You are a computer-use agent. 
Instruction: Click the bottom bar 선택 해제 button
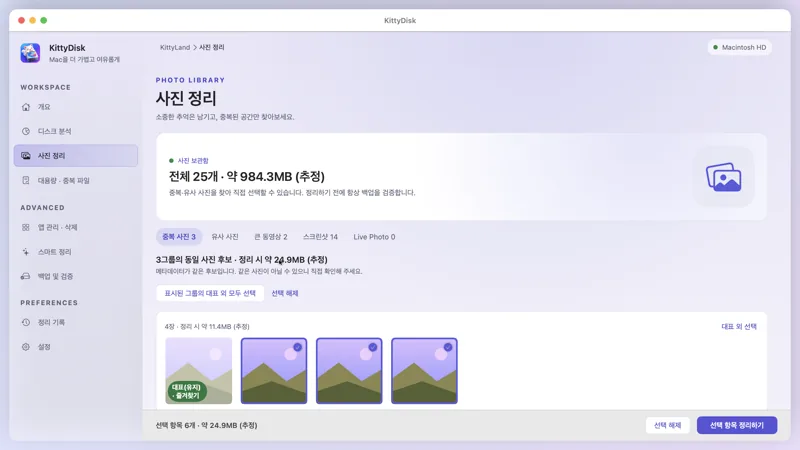point(667,425)
